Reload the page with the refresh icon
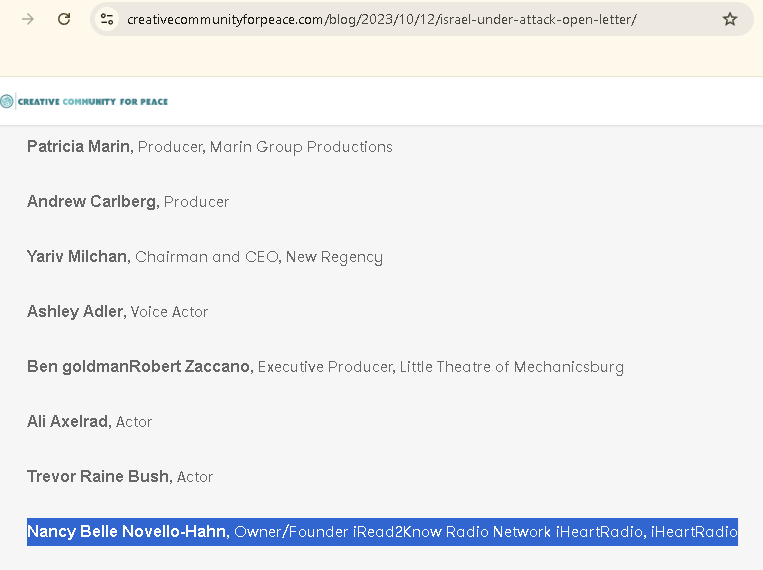The width and height of the screenshot is (763, 570). pos(64,19)
